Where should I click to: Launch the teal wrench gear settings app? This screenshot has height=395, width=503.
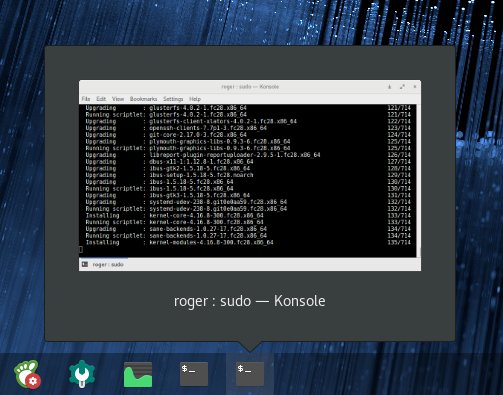click(x=82, y=374)
